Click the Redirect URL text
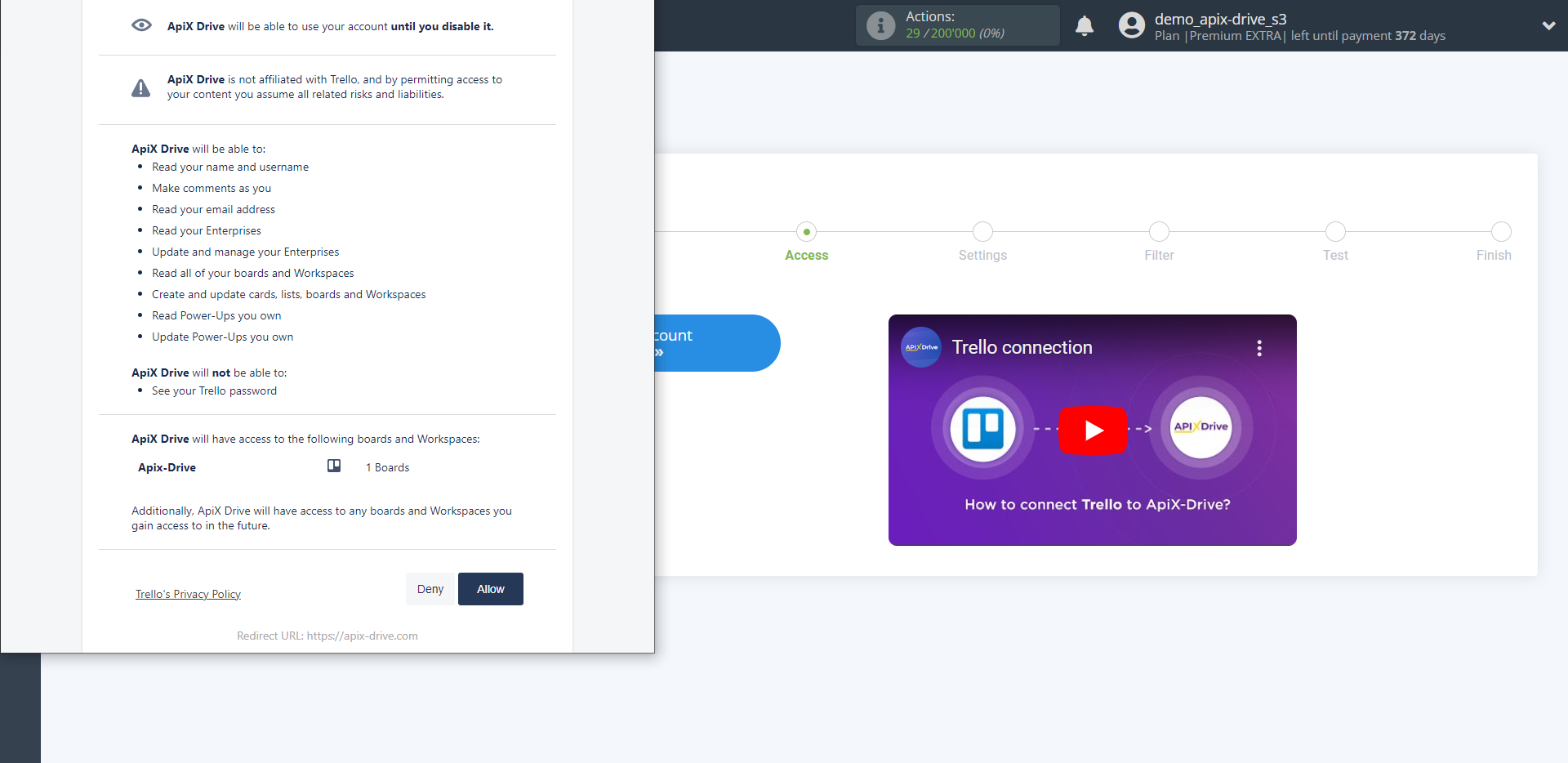 tap(327, 636)
